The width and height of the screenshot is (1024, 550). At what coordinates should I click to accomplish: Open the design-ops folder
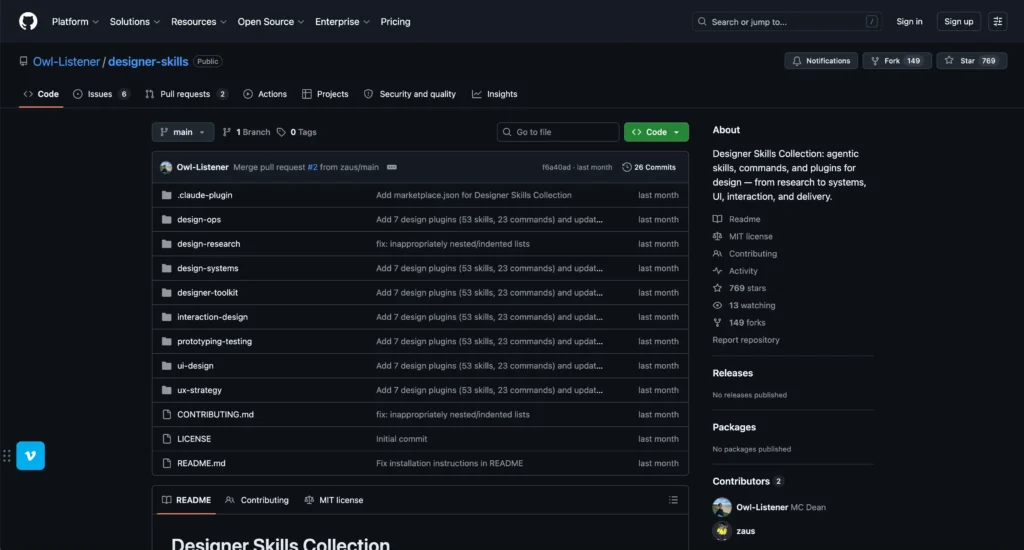[x=199, y=219]
